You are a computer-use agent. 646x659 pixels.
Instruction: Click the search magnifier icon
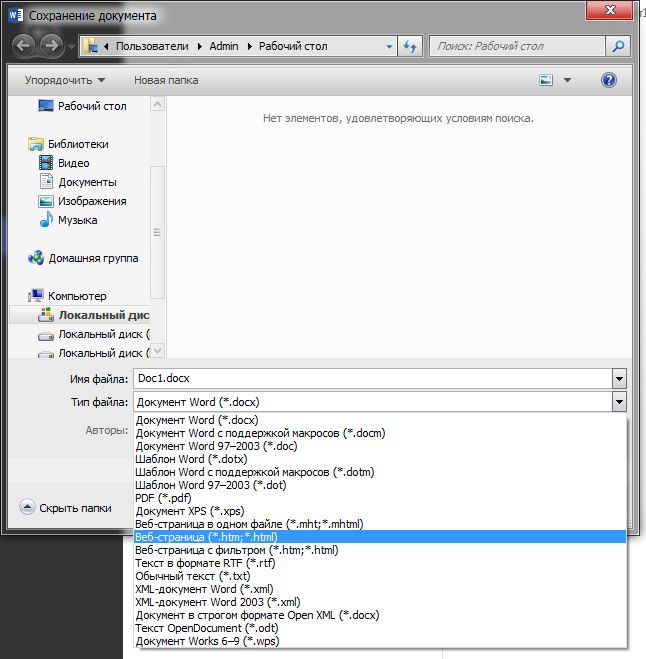[x=618, y=46]
